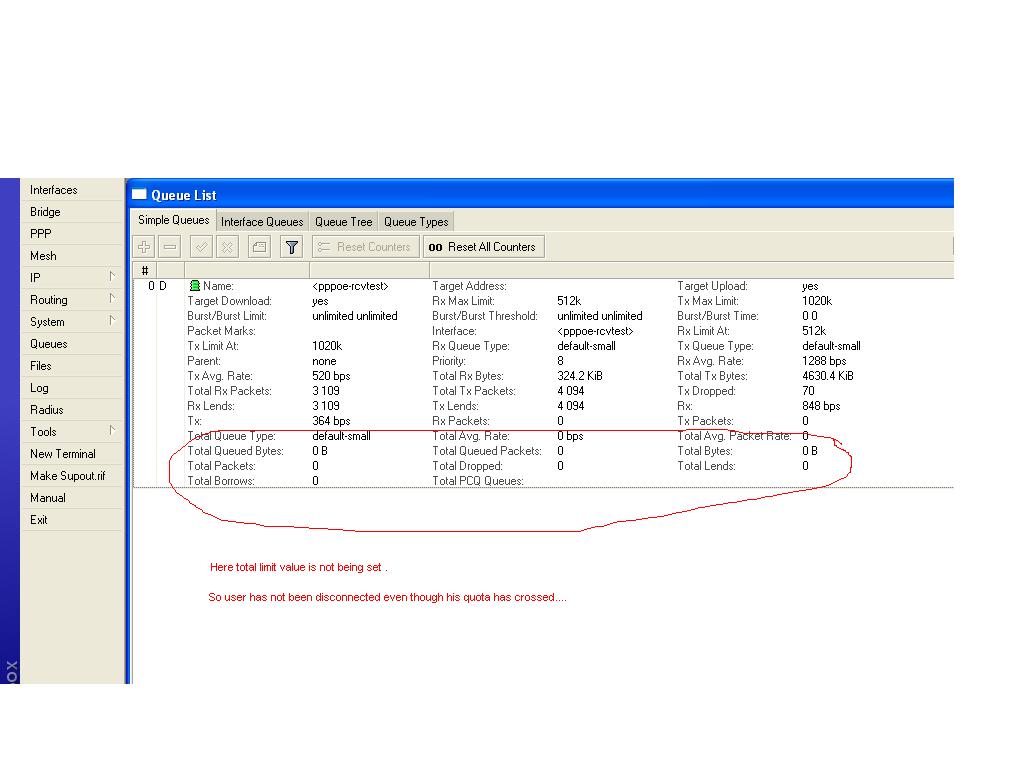Click Total Tx Bytes value 4630.4 KiB

point(827,376)
